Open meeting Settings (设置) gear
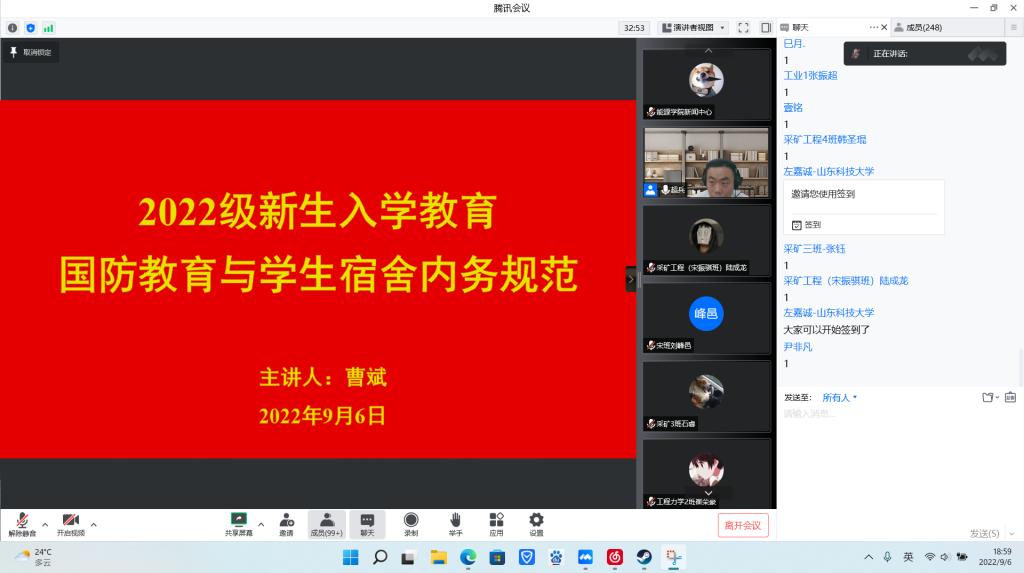Image resolution: width=1024 pixels, height=573 pixels. click(x=536, y=524)
